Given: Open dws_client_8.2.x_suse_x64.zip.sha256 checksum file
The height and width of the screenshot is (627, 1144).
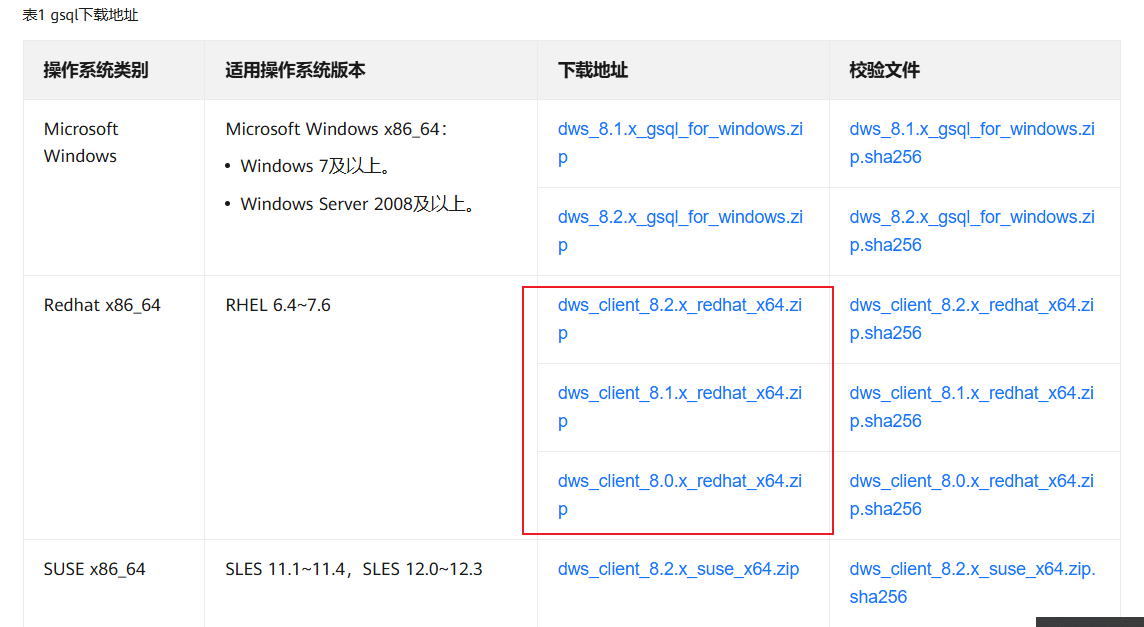Looking at the screenshot, I should pos(973,582).
